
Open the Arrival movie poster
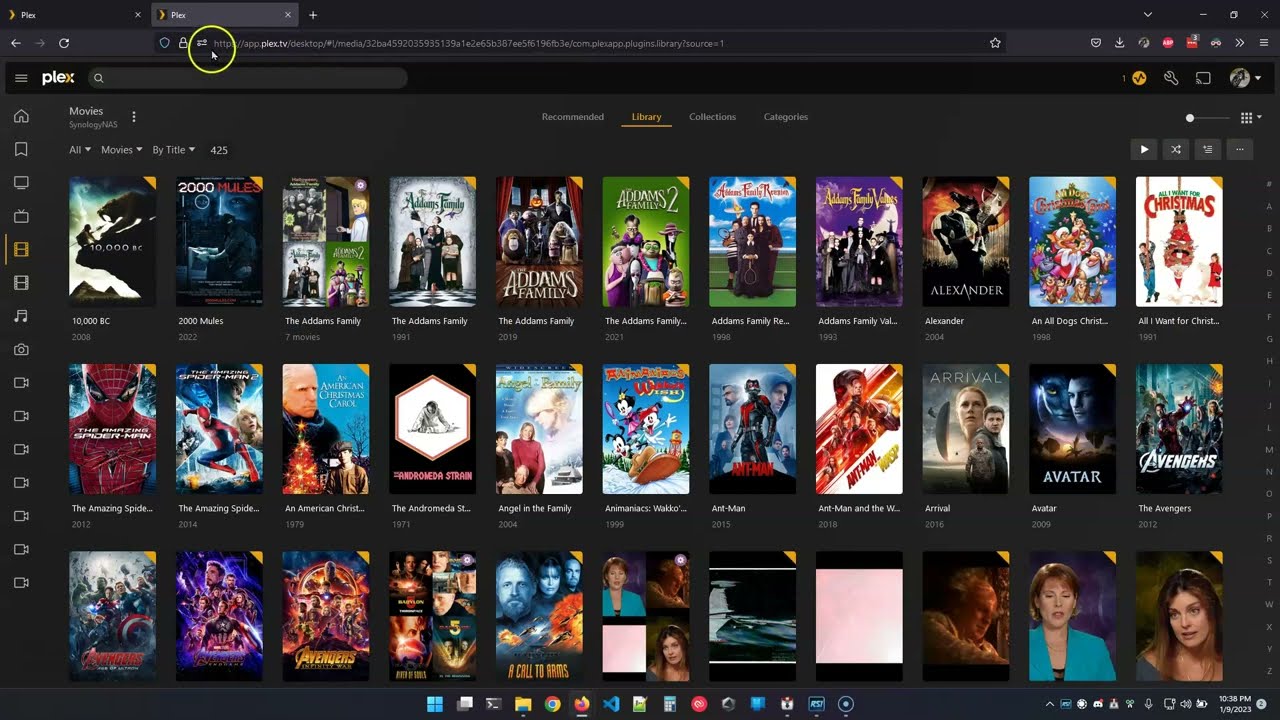(966, 428)
